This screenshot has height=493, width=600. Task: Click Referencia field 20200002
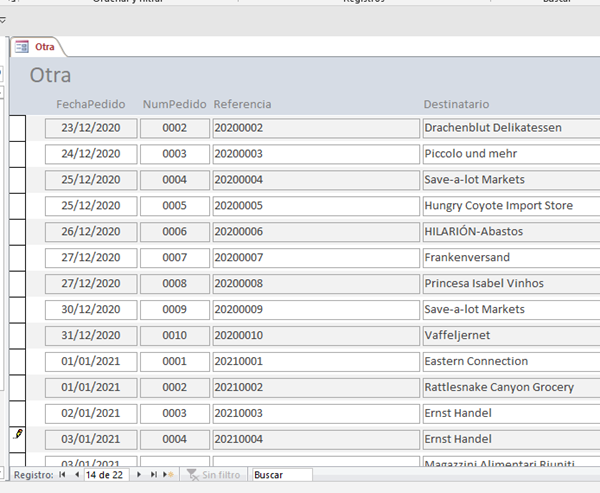(x=316, y=128)
